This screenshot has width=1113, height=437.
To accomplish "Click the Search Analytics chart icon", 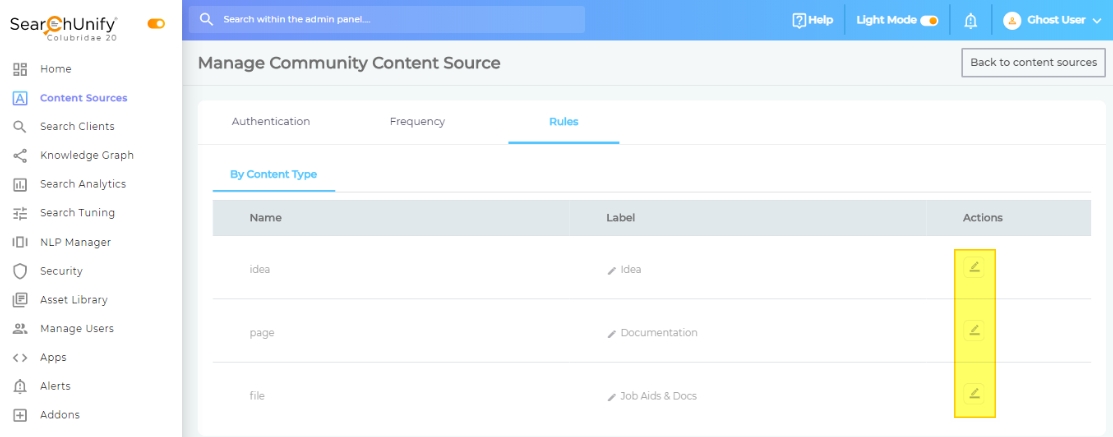I will point(19,185).
